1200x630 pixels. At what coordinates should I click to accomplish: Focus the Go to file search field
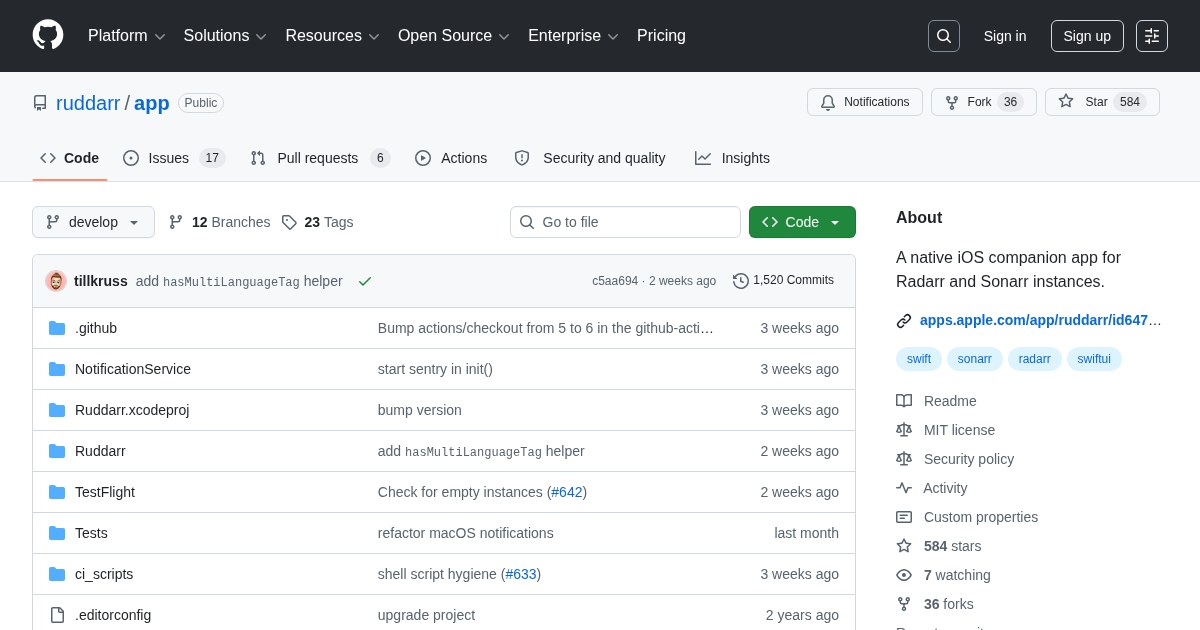coord(625,222)
